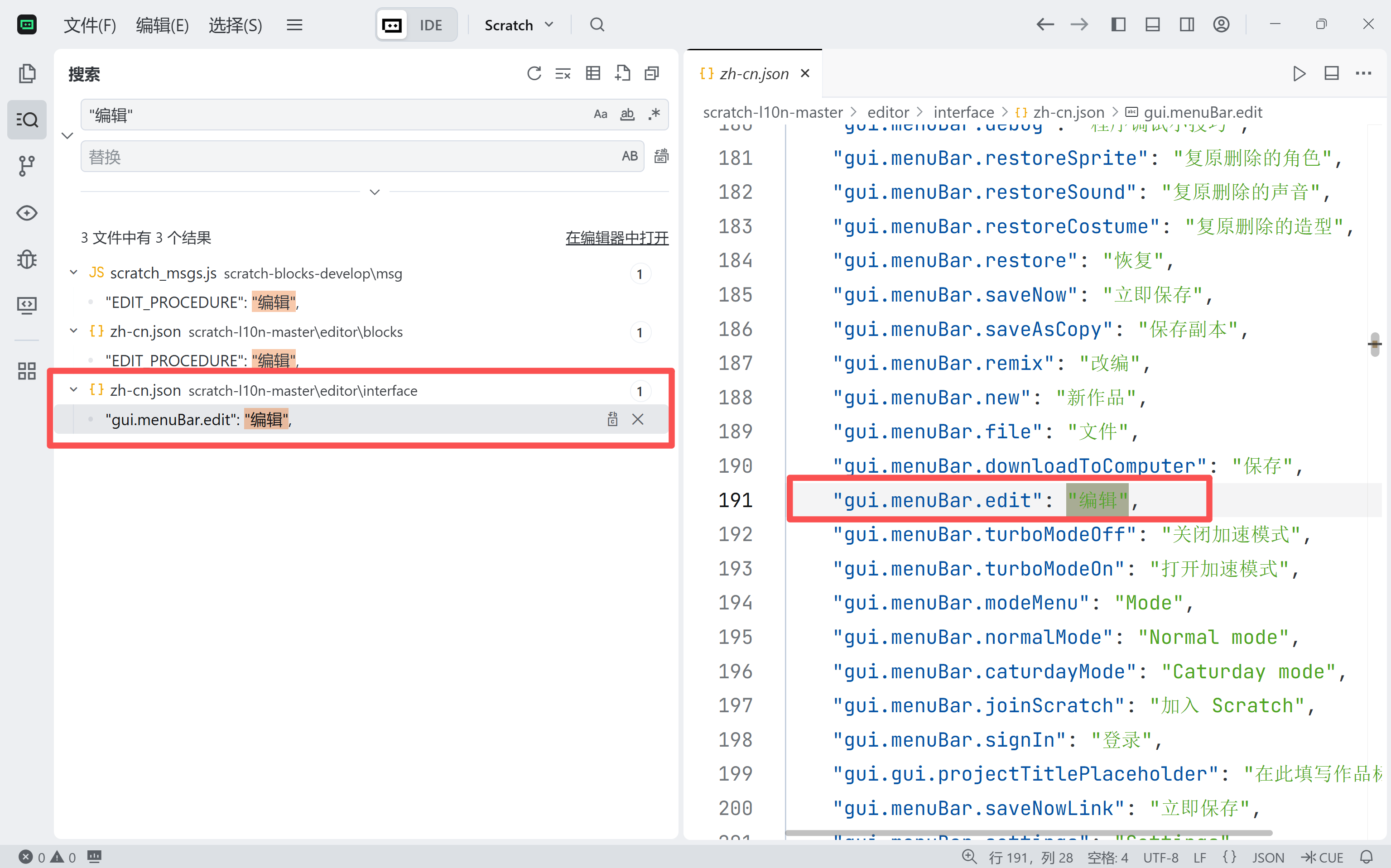Run the zh-cn.json file with play icon

pyautogui.click(x=1299, y=73)
